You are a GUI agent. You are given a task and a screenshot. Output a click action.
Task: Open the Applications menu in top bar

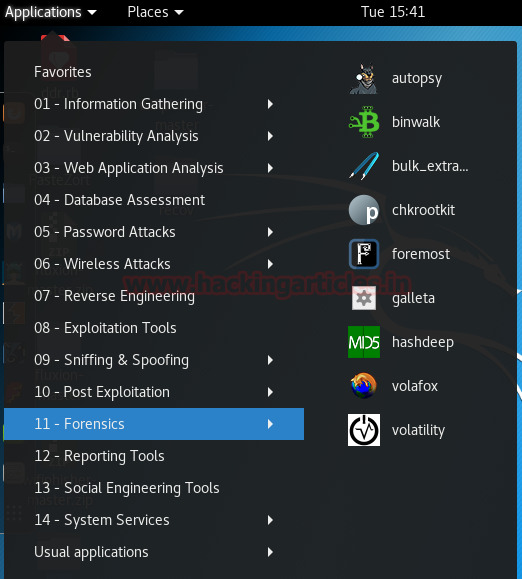(51, 12)
